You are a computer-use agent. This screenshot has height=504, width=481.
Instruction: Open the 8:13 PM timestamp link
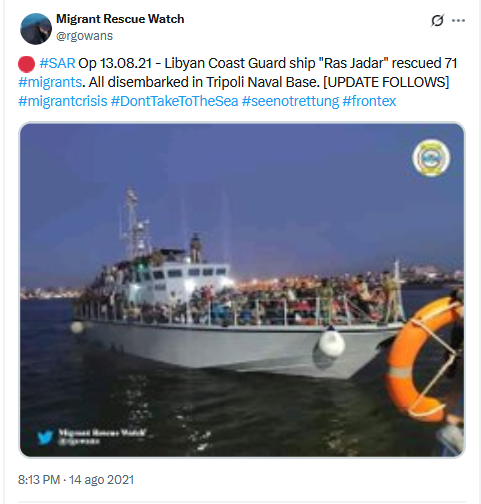(x=39, y=480)
